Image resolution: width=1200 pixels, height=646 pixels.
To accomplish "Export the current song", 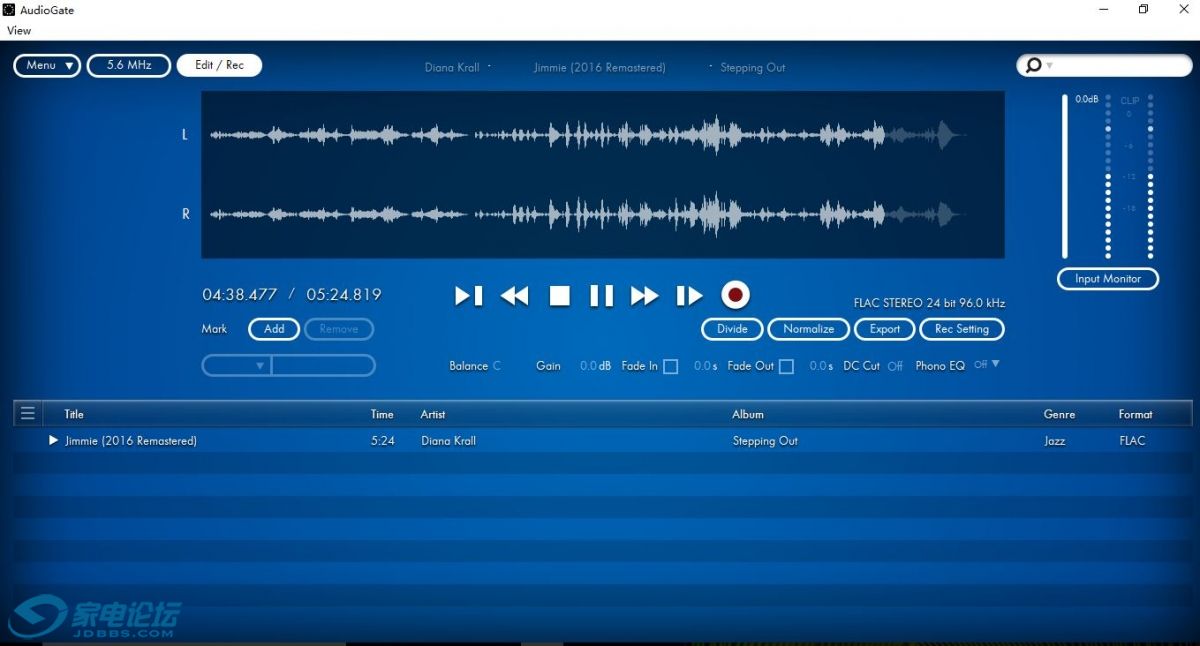I will tap(885, 329).
